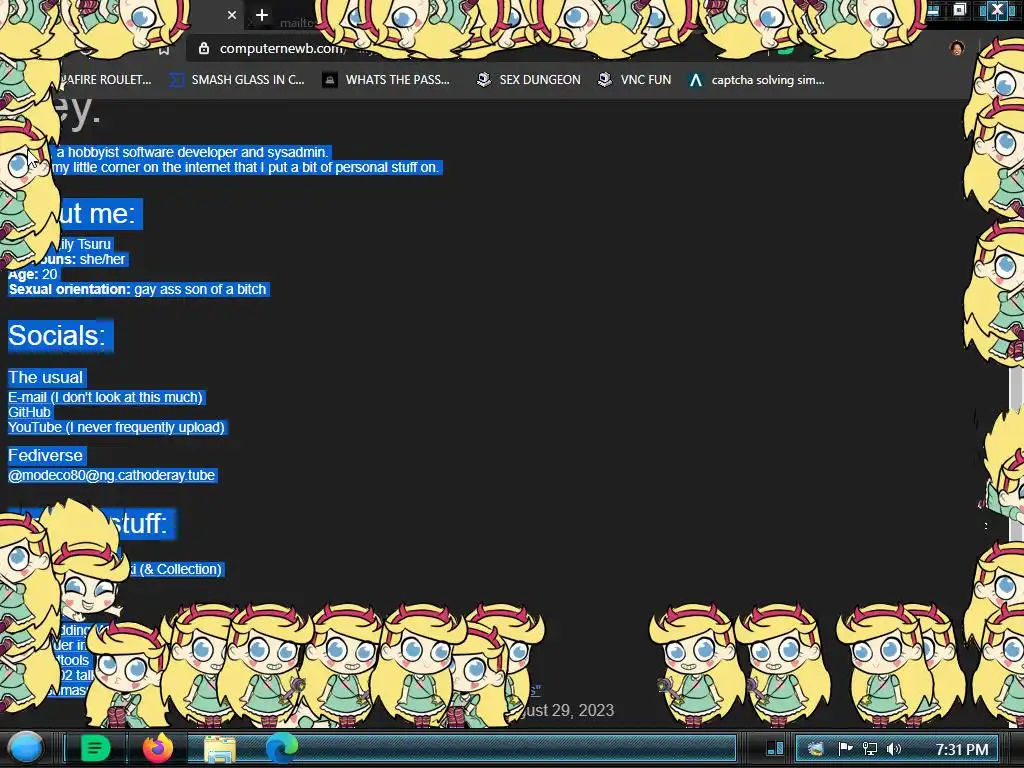Open Microsoft Edge from the taskbar

pos(281,748)
